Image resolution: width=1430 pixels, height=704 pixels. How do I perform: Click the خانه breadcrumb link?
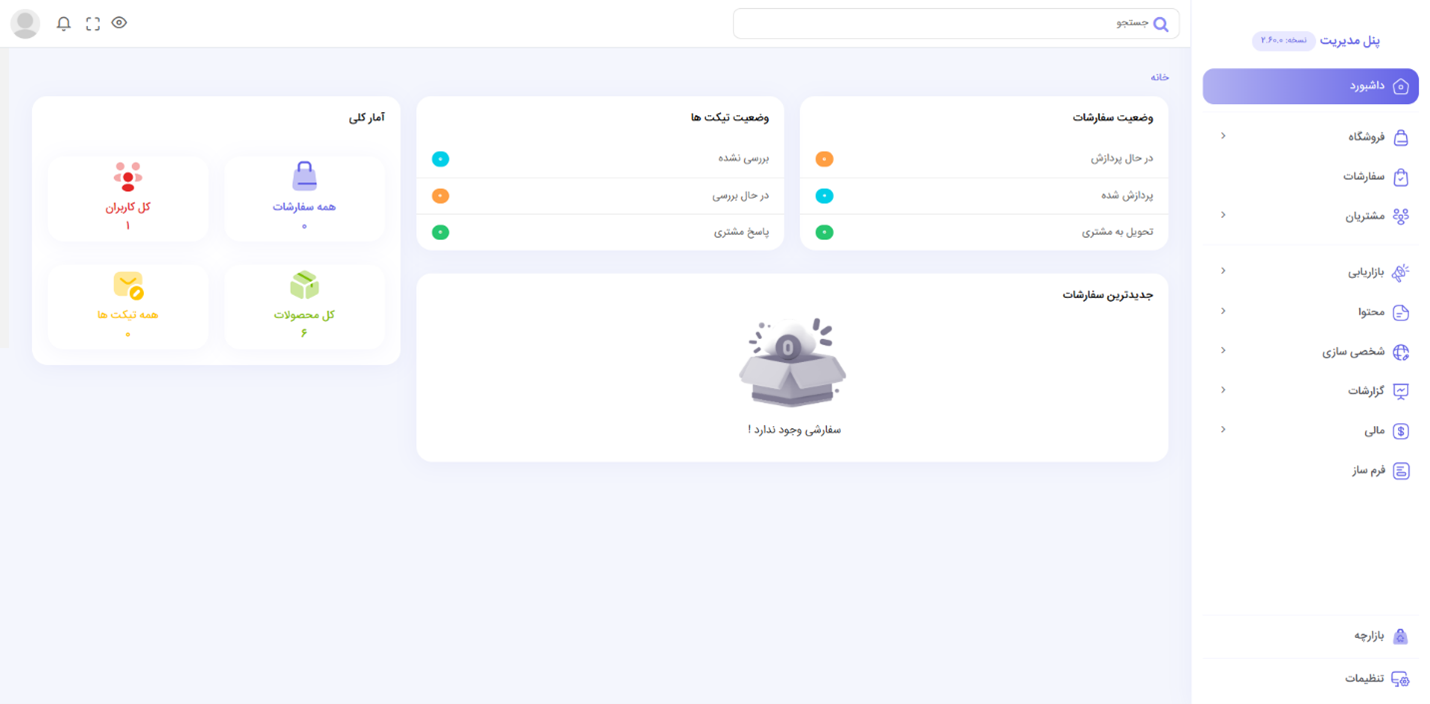pos(1159,77)
